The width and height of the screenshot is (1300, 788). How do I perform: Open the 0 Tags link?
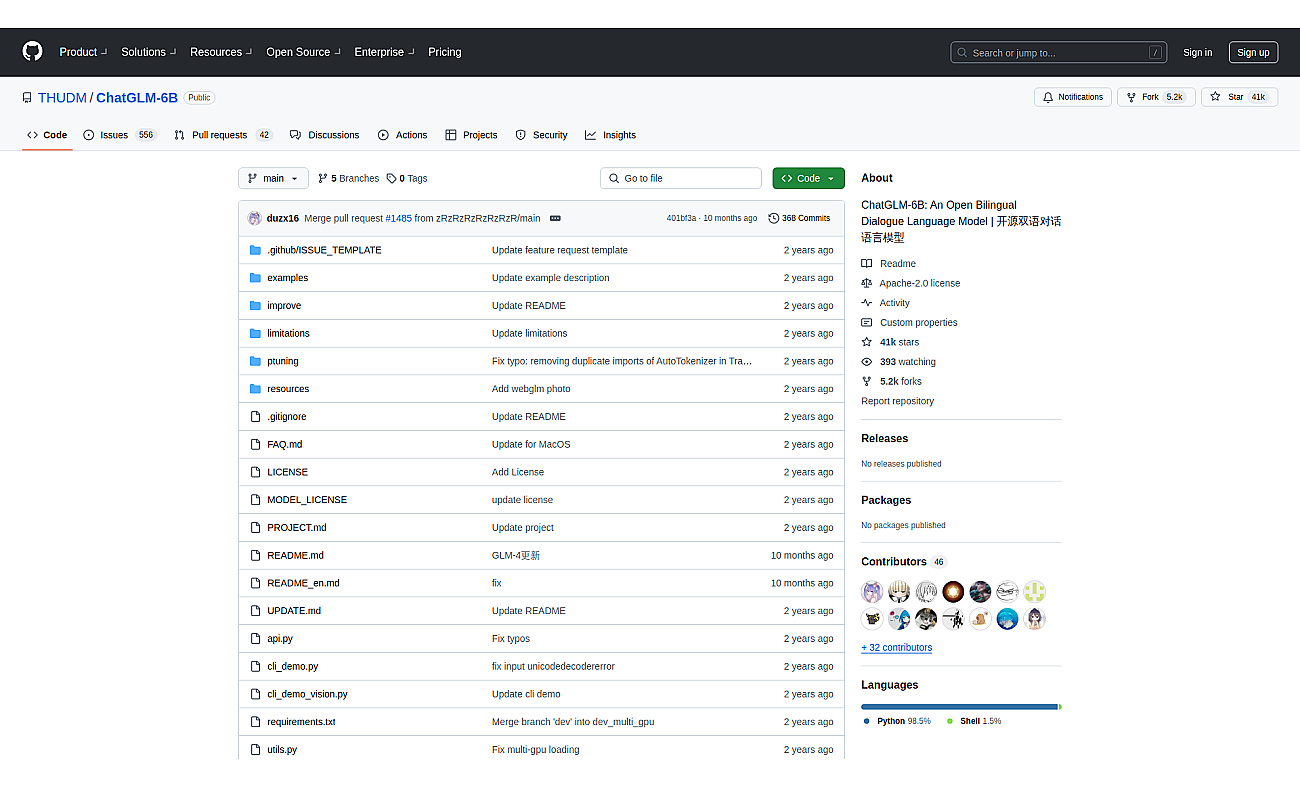[x=407, y=178]
